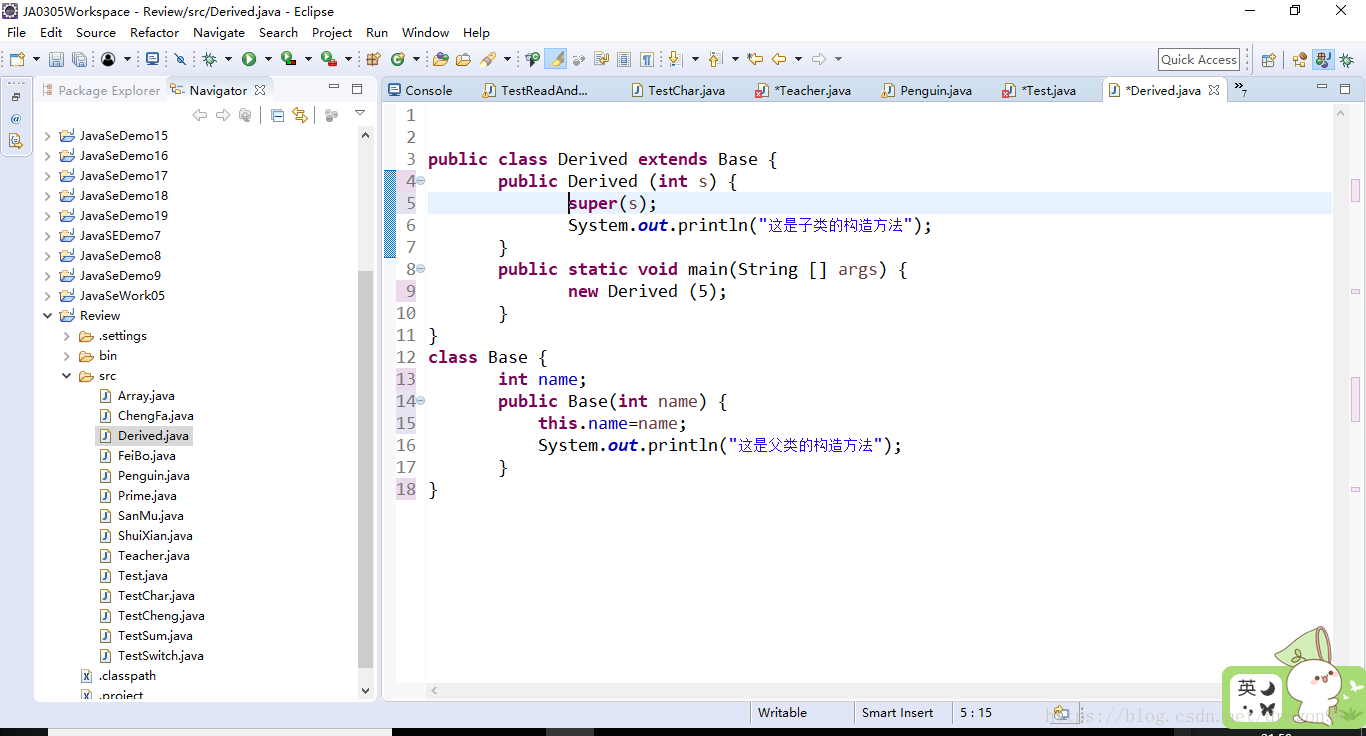Switch to the Penguin.java tab
This screenshot has width=1366, height=736.
pyautogui.click(x=926, y=90)
